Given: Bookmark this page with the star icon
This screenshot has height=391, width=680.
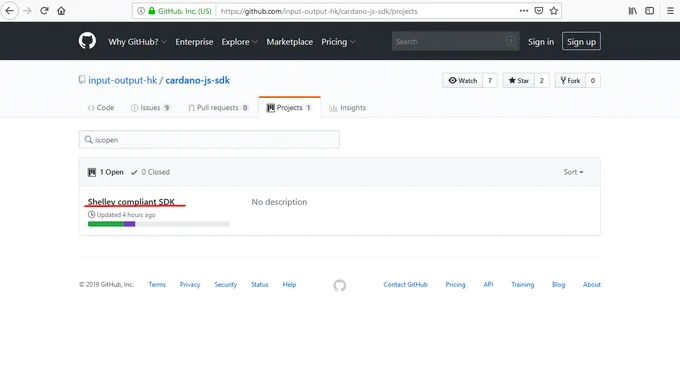Looking at the screenshot, I should (554, 11).
